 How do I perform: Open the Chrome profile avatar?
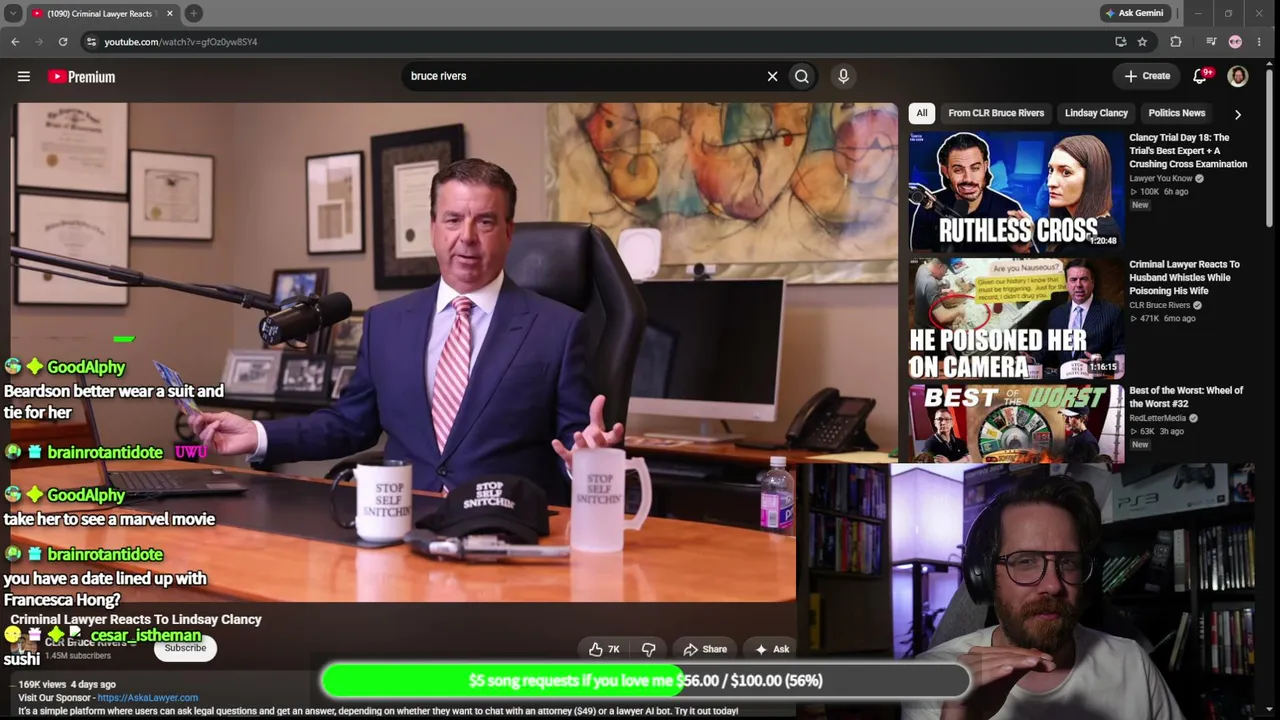pos(1235,42)
